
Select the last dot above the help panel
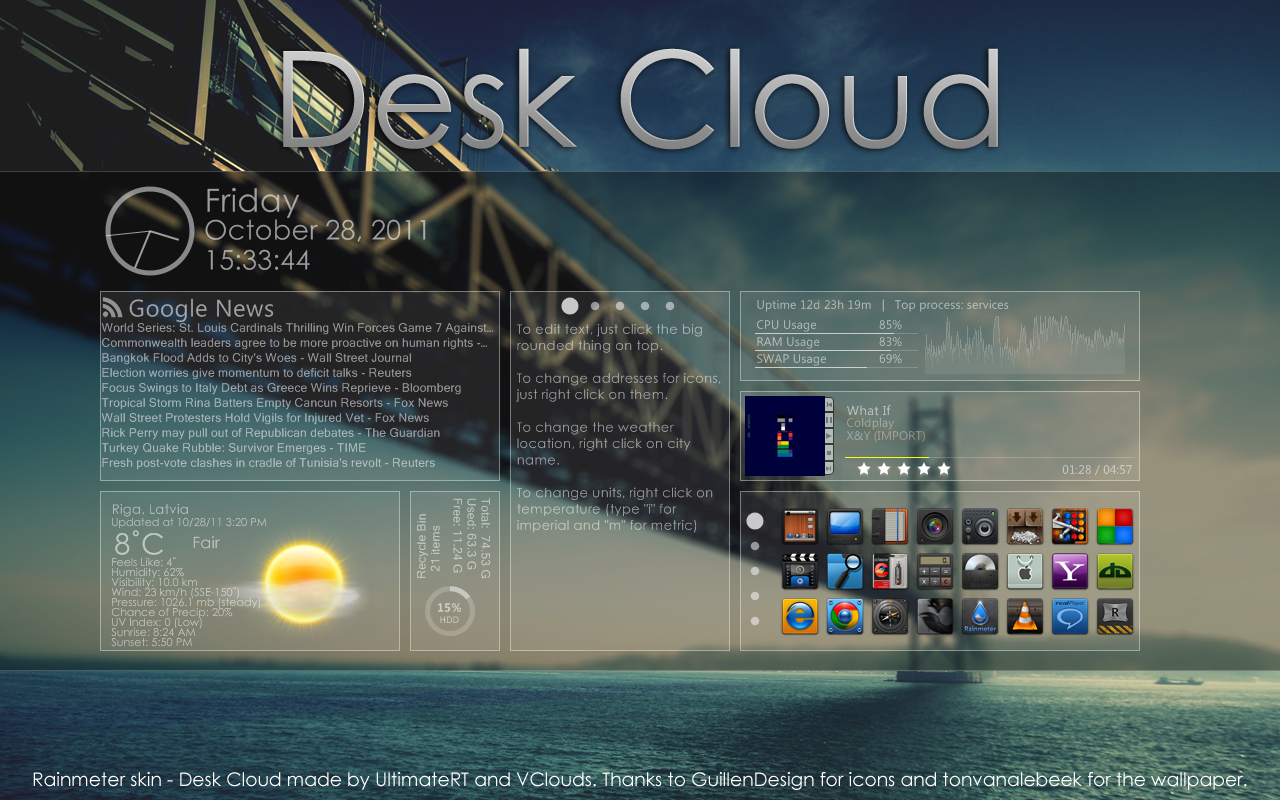pyautogui.click(x=669, y=305)
